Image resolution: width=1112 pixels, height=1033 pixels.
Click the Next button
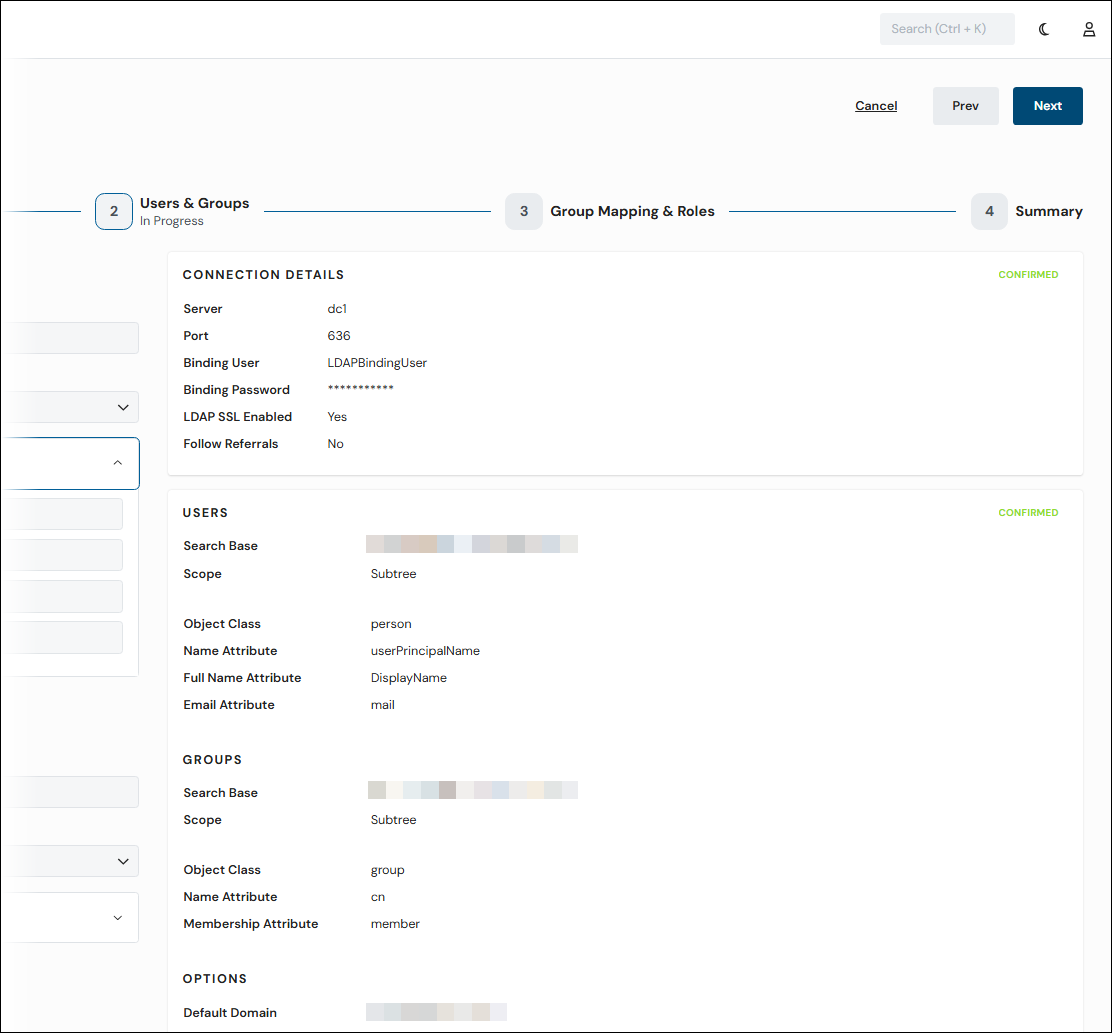(1047, 106)
